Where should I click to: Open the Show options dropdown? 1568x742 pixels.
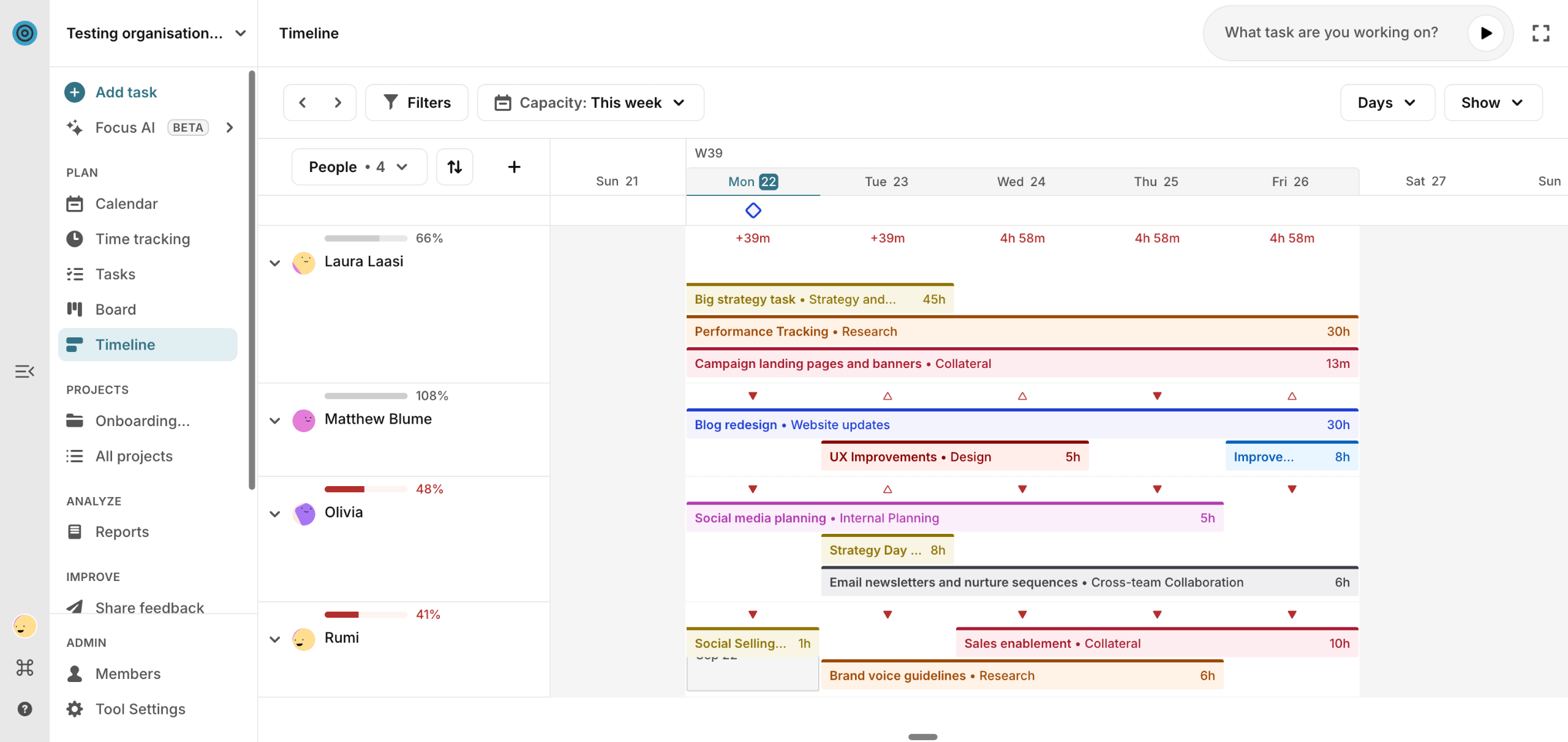pyautogui.click(x=1492, y=103)
